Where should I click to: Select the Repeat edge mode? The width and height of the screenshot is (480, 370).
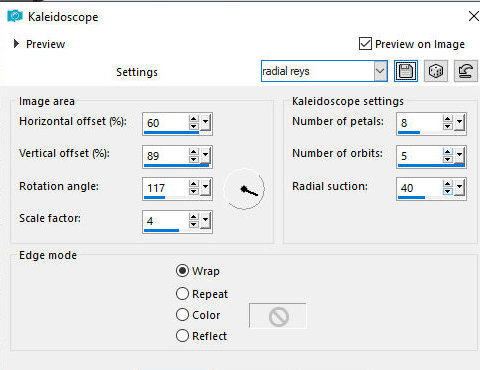[182, 294]
